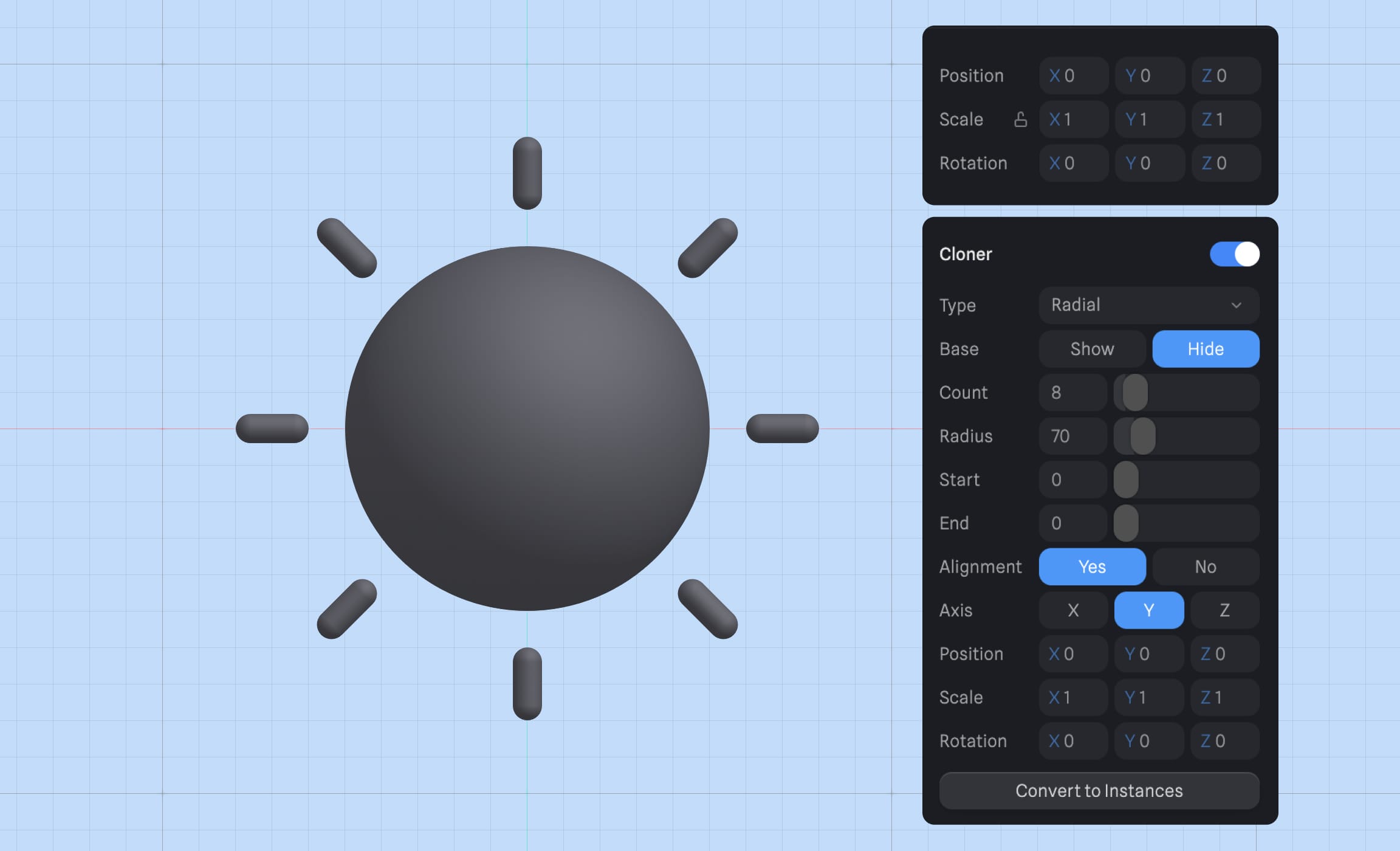Select the X axis option
Viewport: 1400px width, 851px height.
tap(1073, 610)
